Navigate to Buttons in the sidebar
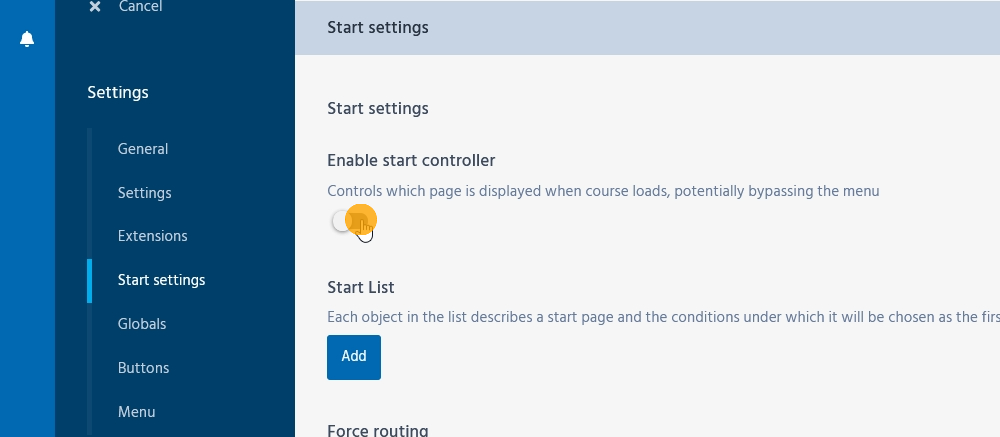The height and width of the screenshot is (437, 1000). click(x=143, y=368)
